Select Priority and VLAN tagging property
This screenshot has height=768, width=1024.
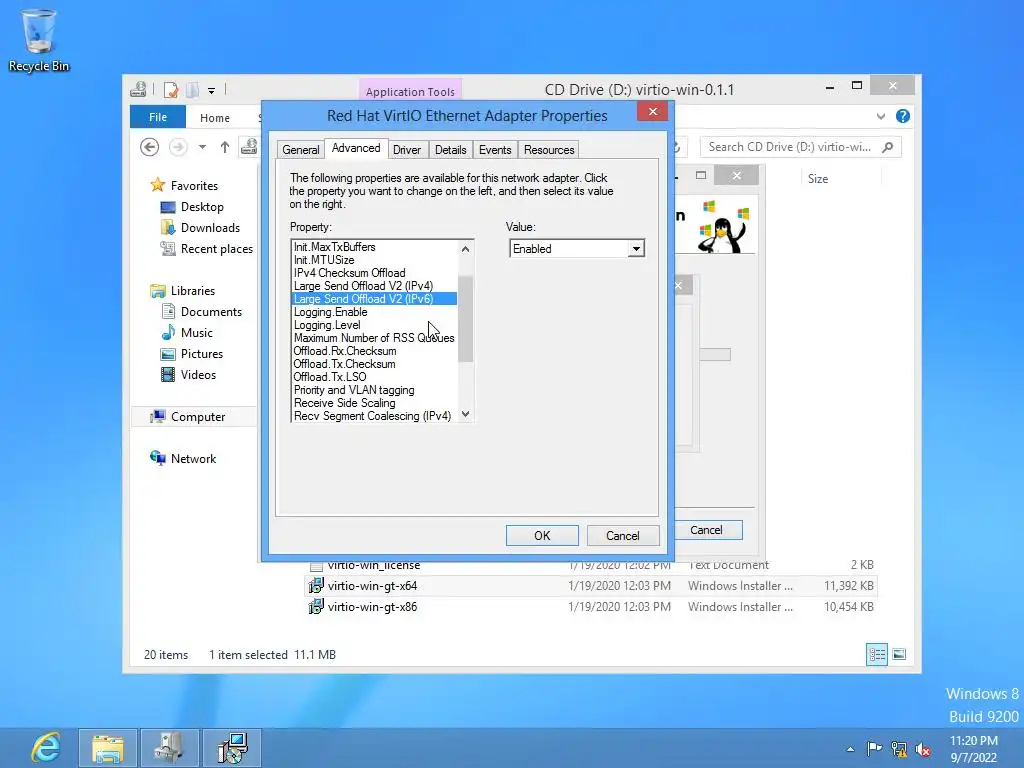[374, 390]
